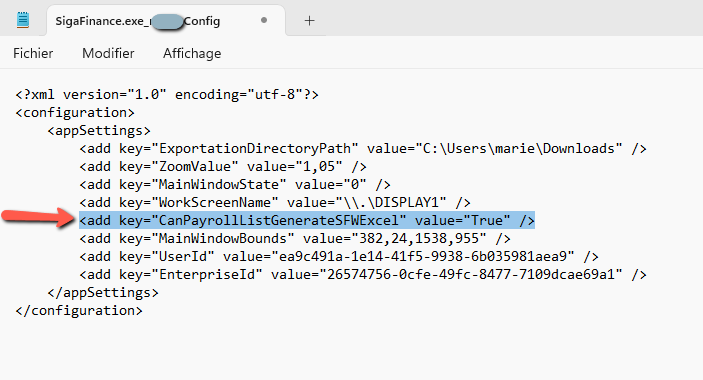Click the MainWindowBounds key line

(x=295, y=238)
